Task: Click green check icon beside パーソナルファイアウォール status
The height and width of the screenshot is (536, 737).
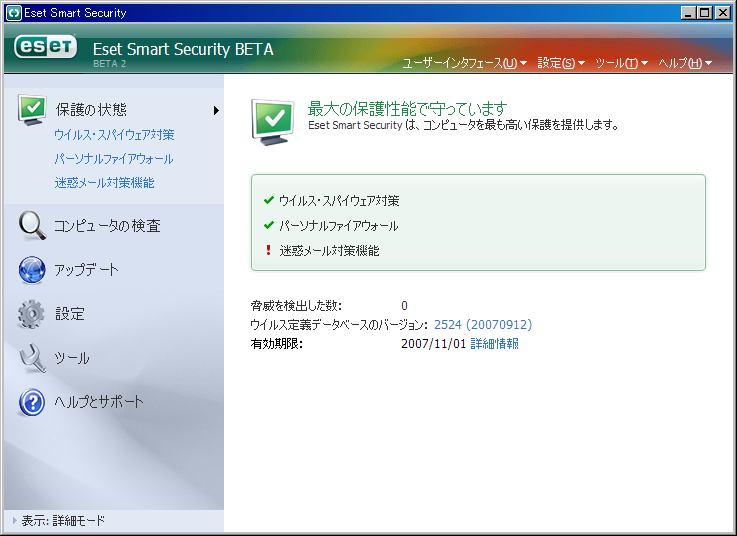Action: pyautogui.click(x=269, y=225)
